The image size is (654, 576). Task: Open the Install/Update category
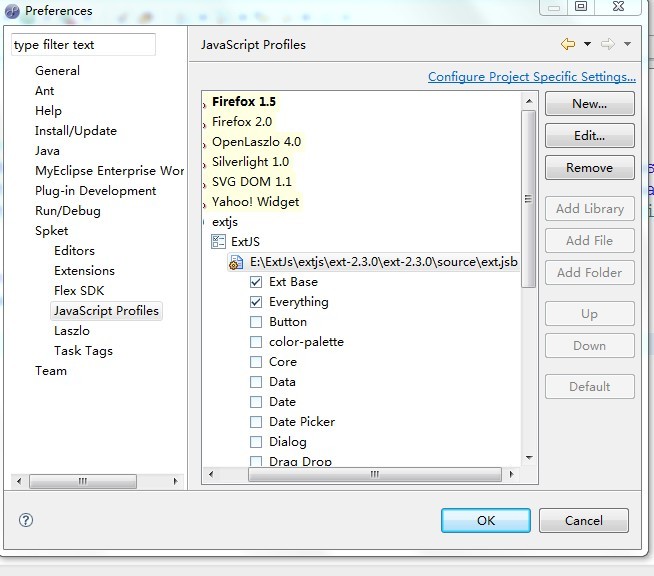[76, 131]
